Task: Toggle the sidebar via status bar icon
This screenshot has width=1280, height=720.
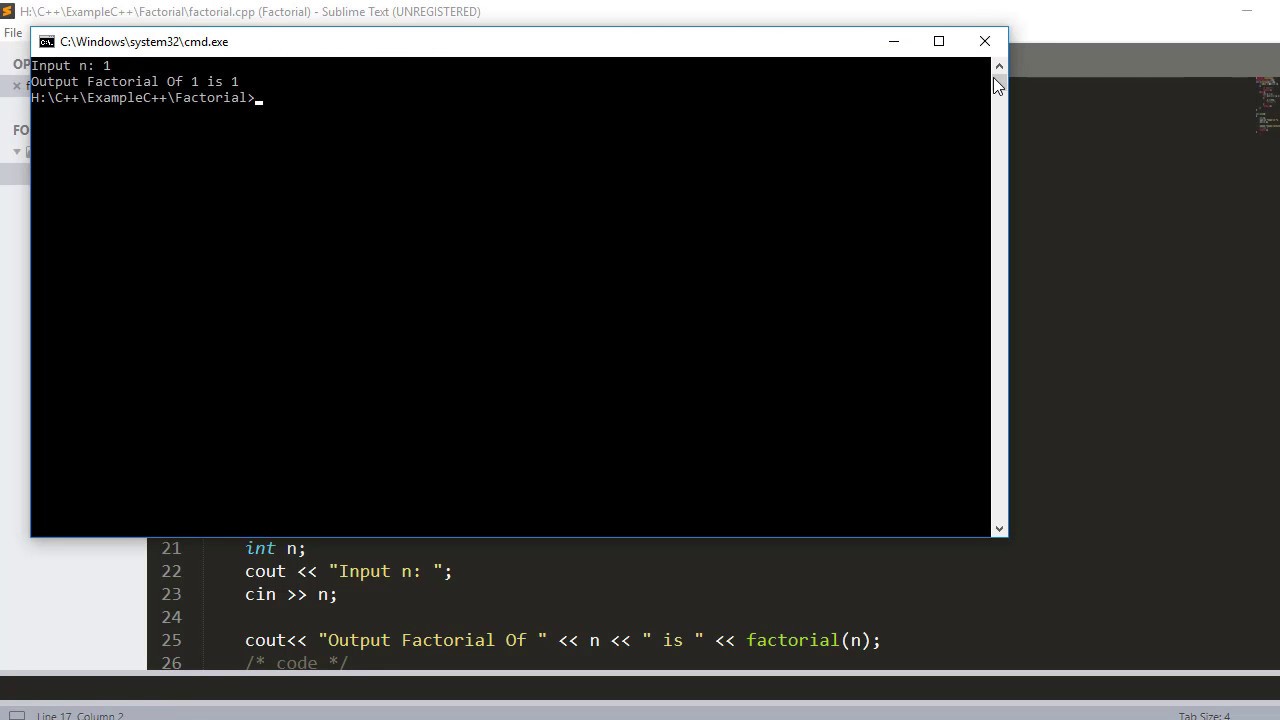Action: [x=17, y=715]
